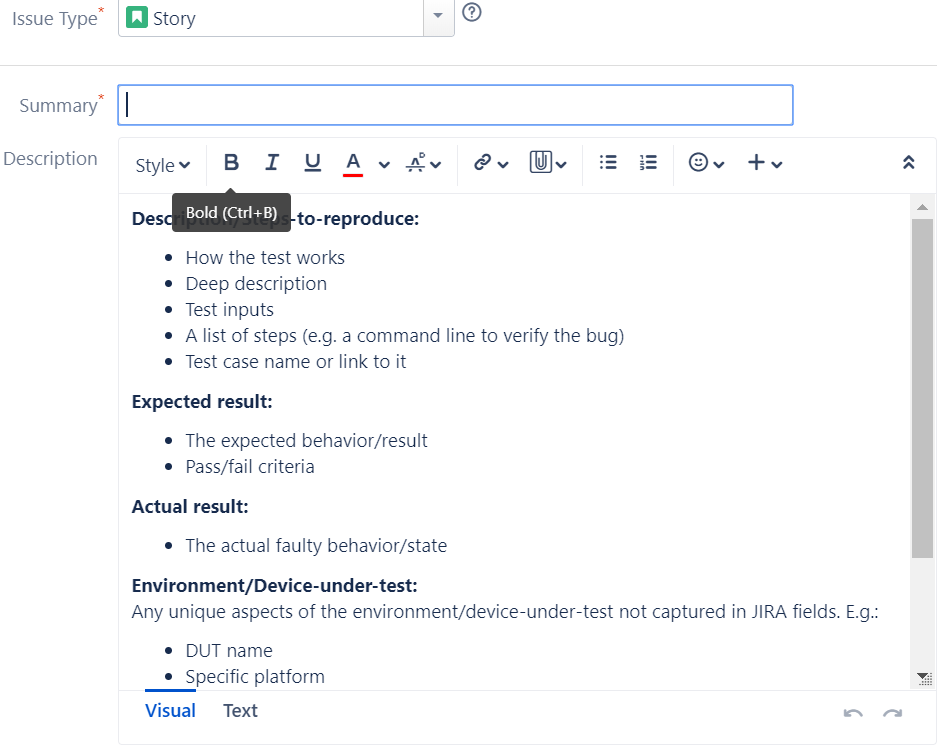Apply the red text color
The width and height of the screenshot is (942, 750).
353,164
